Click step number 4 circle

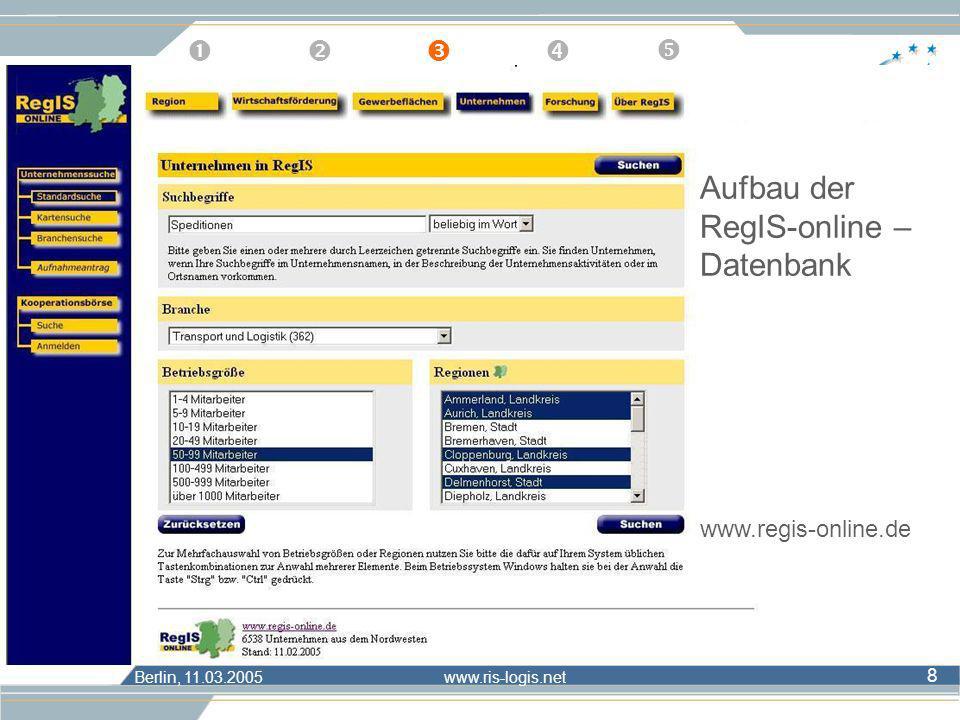click(557, 50)
